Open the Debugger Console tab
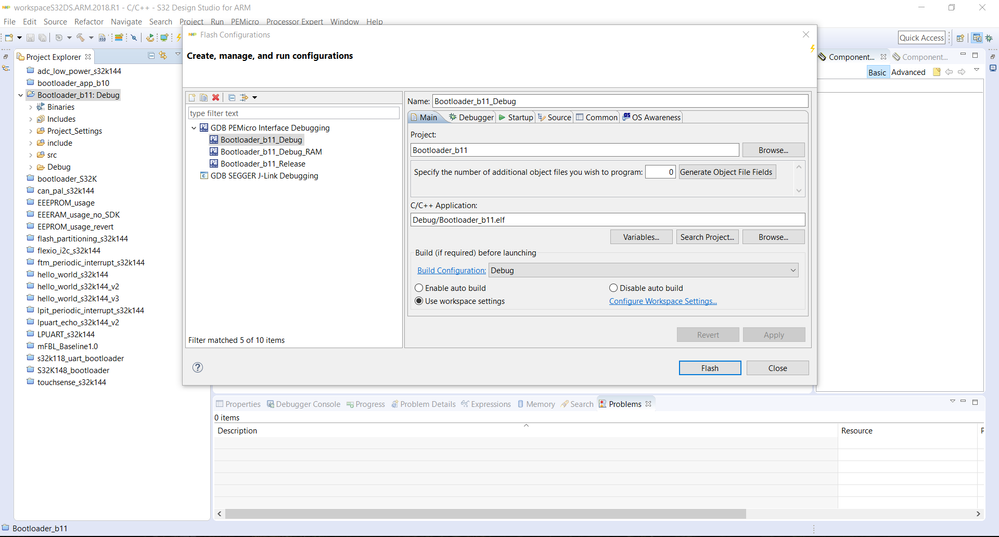Viewport: 999px width, 537px height. [x=303, y=404]
